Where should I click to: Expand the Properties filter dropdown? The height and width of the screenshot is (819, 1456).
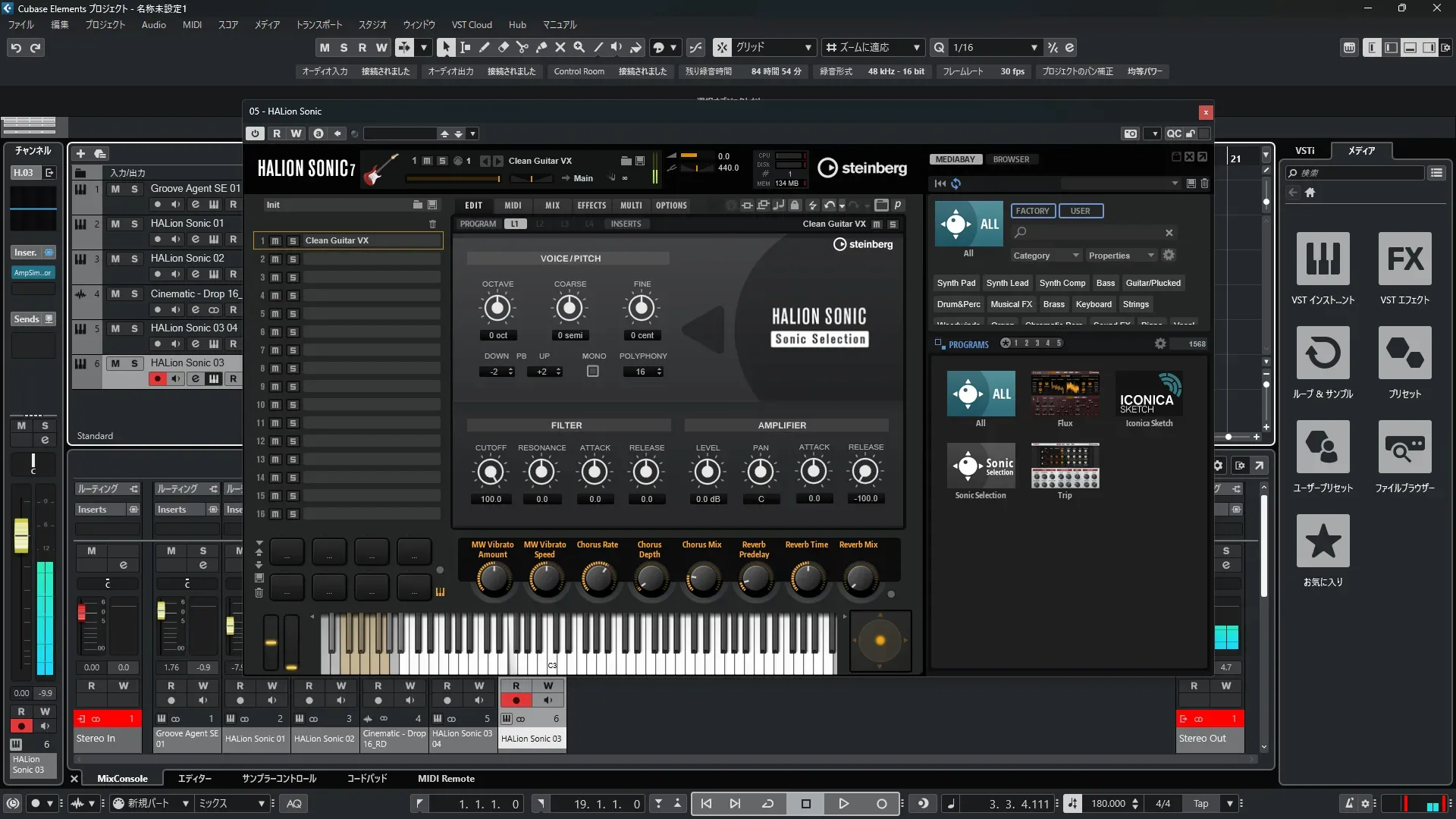1121,256
